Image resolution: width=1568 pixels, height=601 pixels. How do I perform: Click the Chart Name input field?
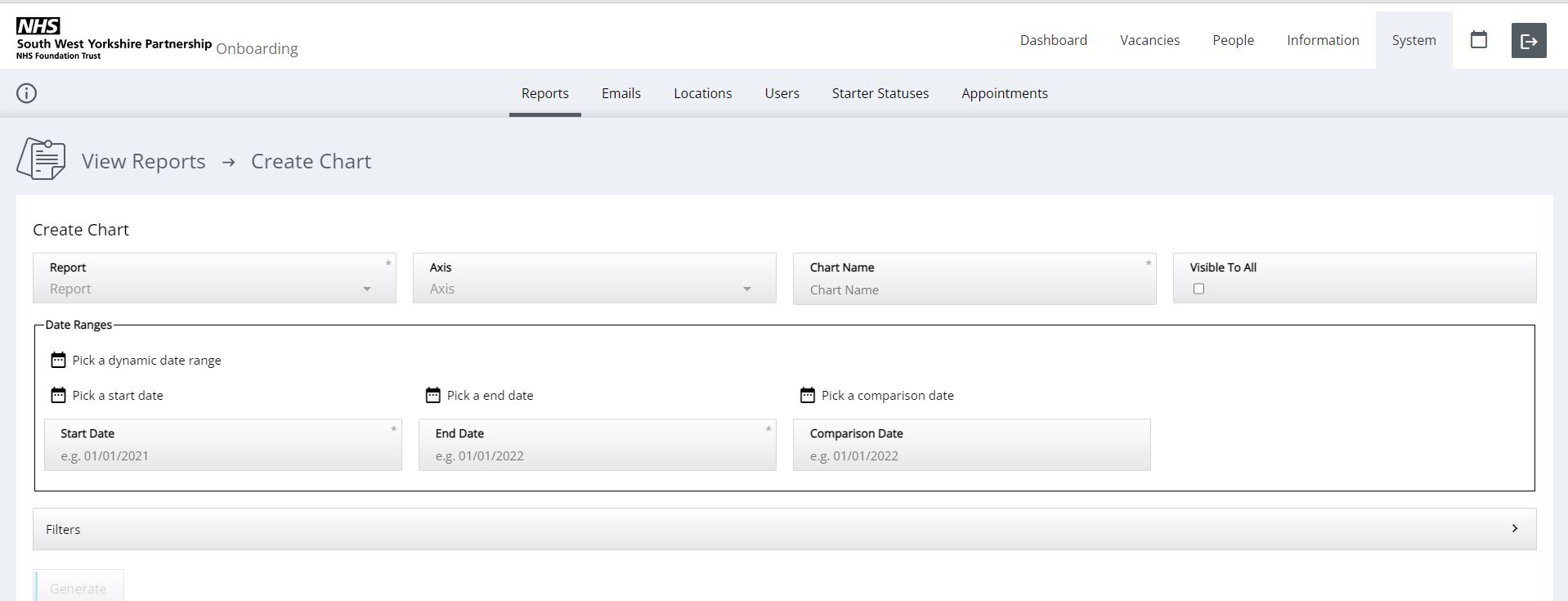pyautogui.click(x=974, y=289)
